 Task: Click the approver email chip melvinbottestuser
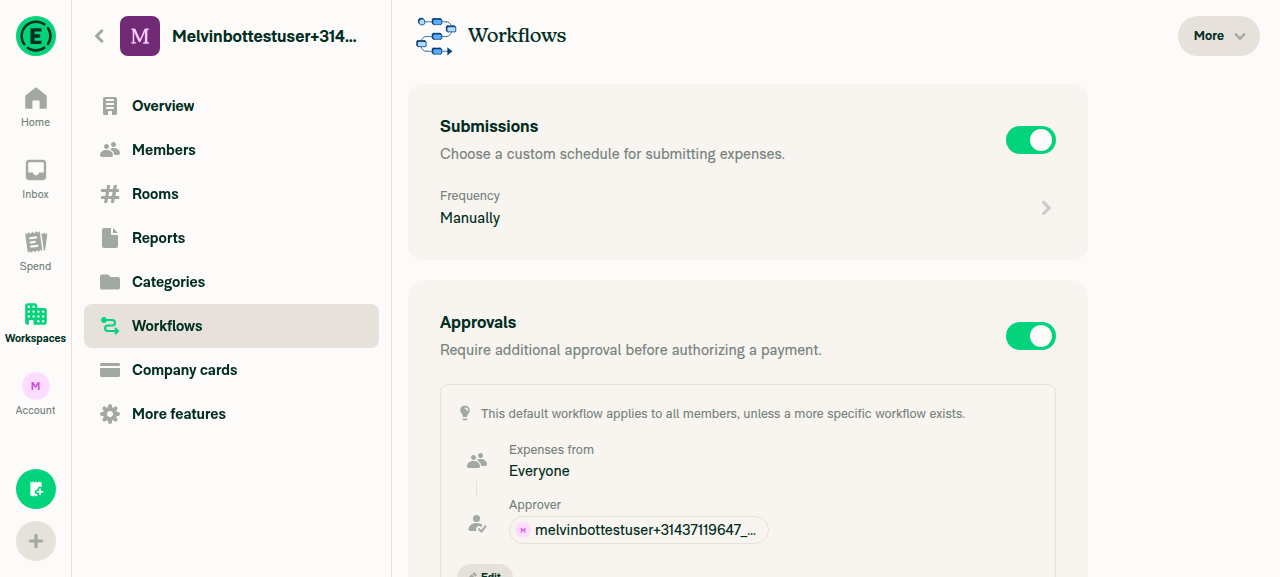tap(639, 530)
